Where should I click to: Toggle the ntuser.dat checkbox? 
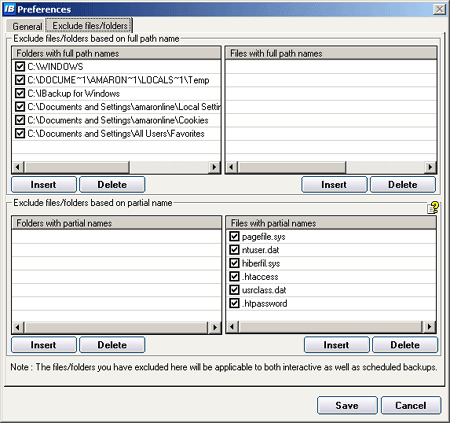[x=234, y=250]
